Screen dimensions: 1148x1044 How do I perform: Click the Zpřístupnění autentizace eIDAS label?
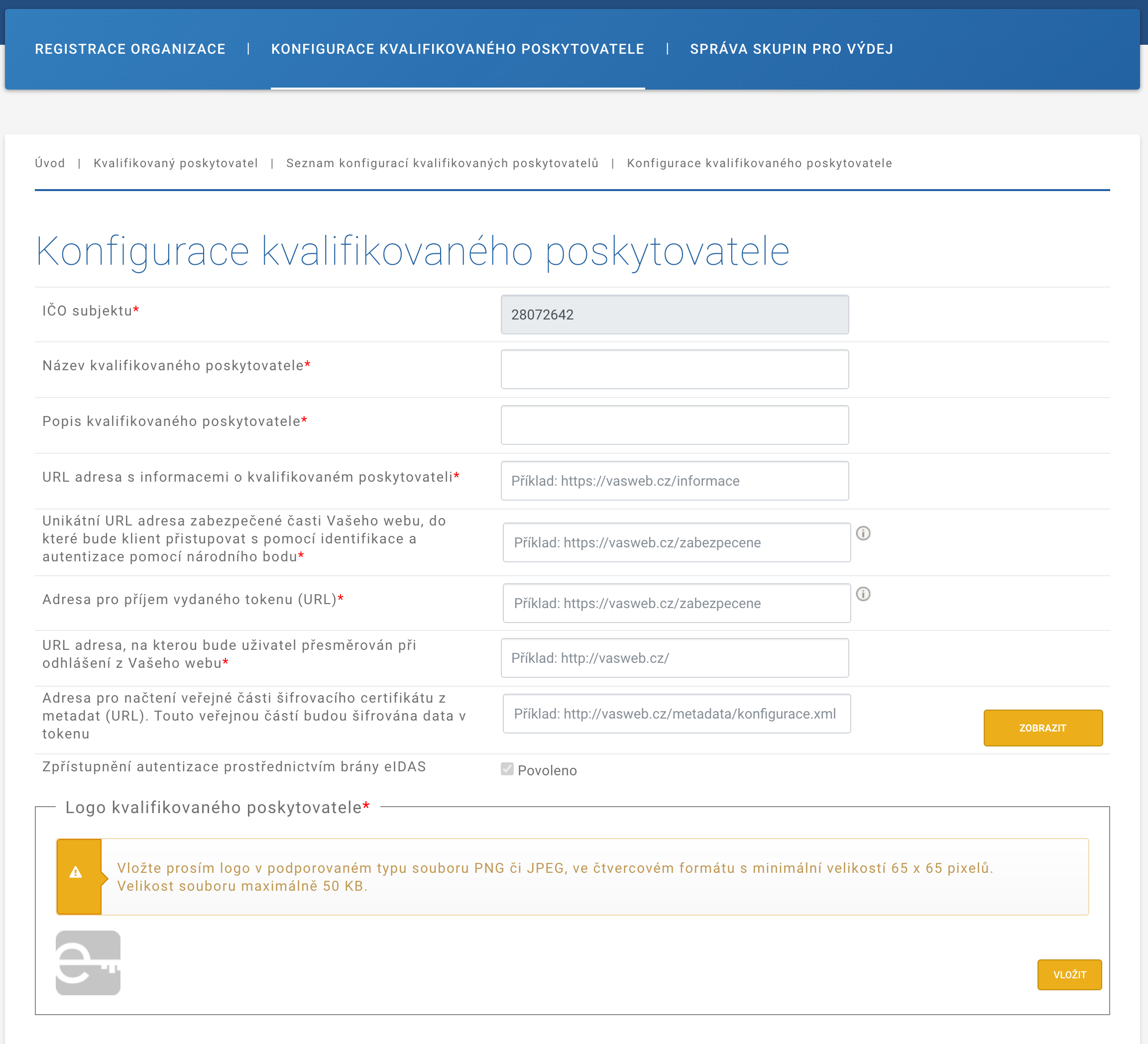[x=234, y=767]
